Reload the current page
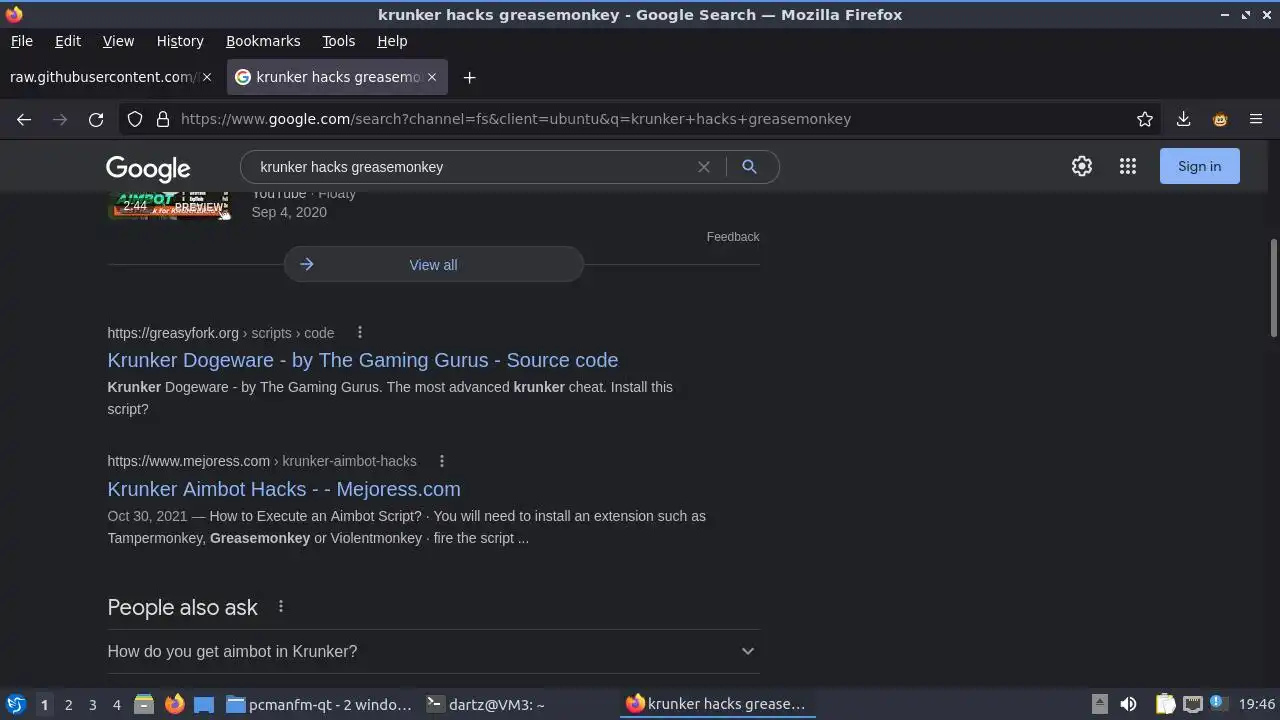 [96, 119]
